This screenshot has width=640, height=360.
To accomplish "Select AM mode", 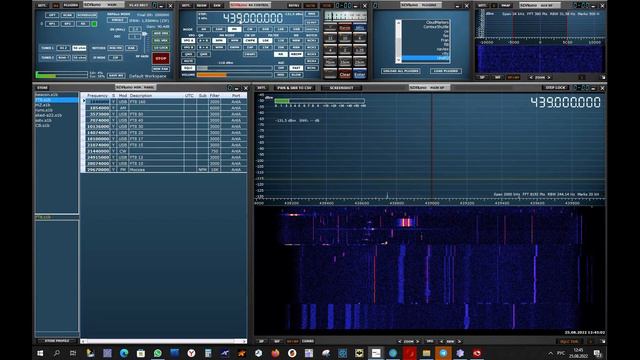I will pyautogui.click(x=204, y=29).
